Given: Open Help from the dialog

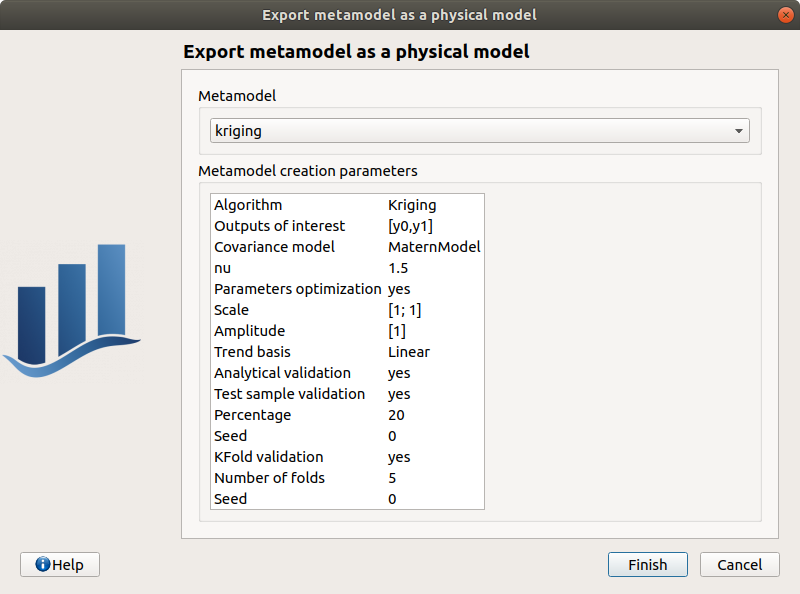Looking at the screenshot, I should pyautogui.click(x=59, y=564).
